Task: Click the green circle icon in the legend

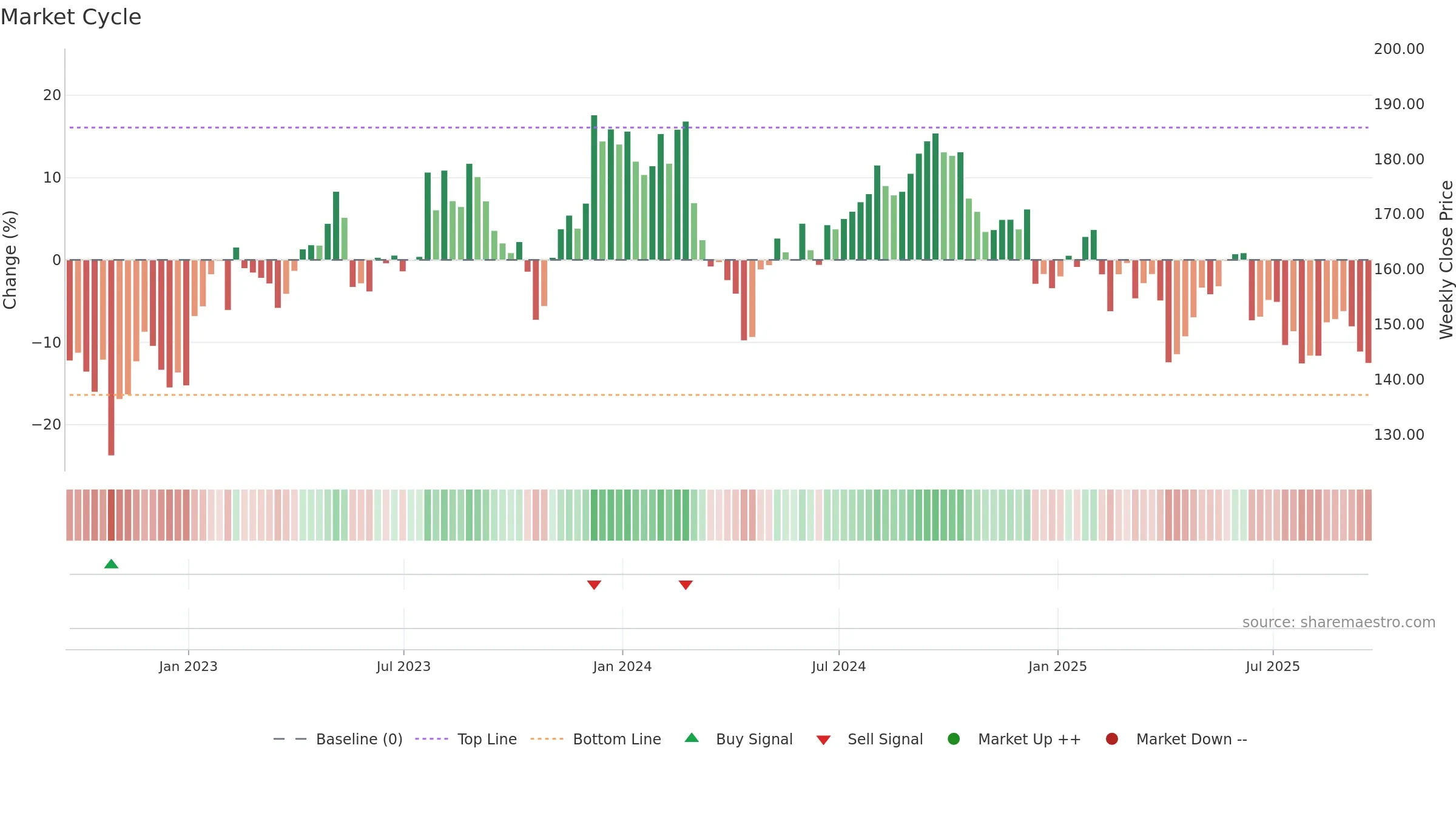Action: point(954,739)
